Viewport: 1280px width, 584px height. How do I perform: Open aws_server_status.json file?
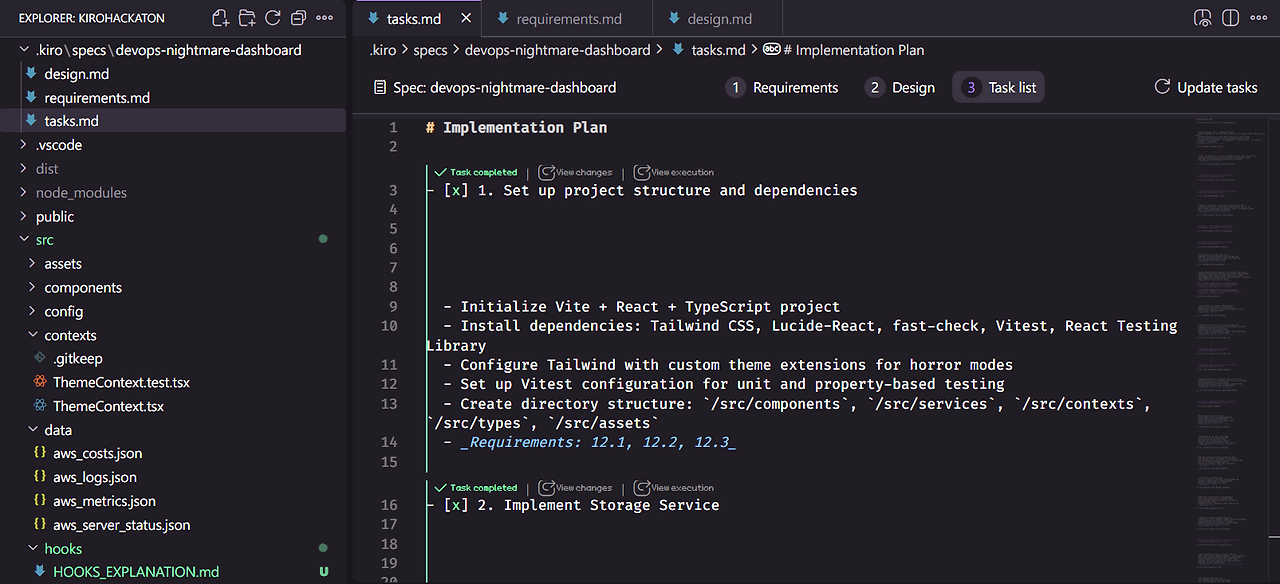coord(121,525)
